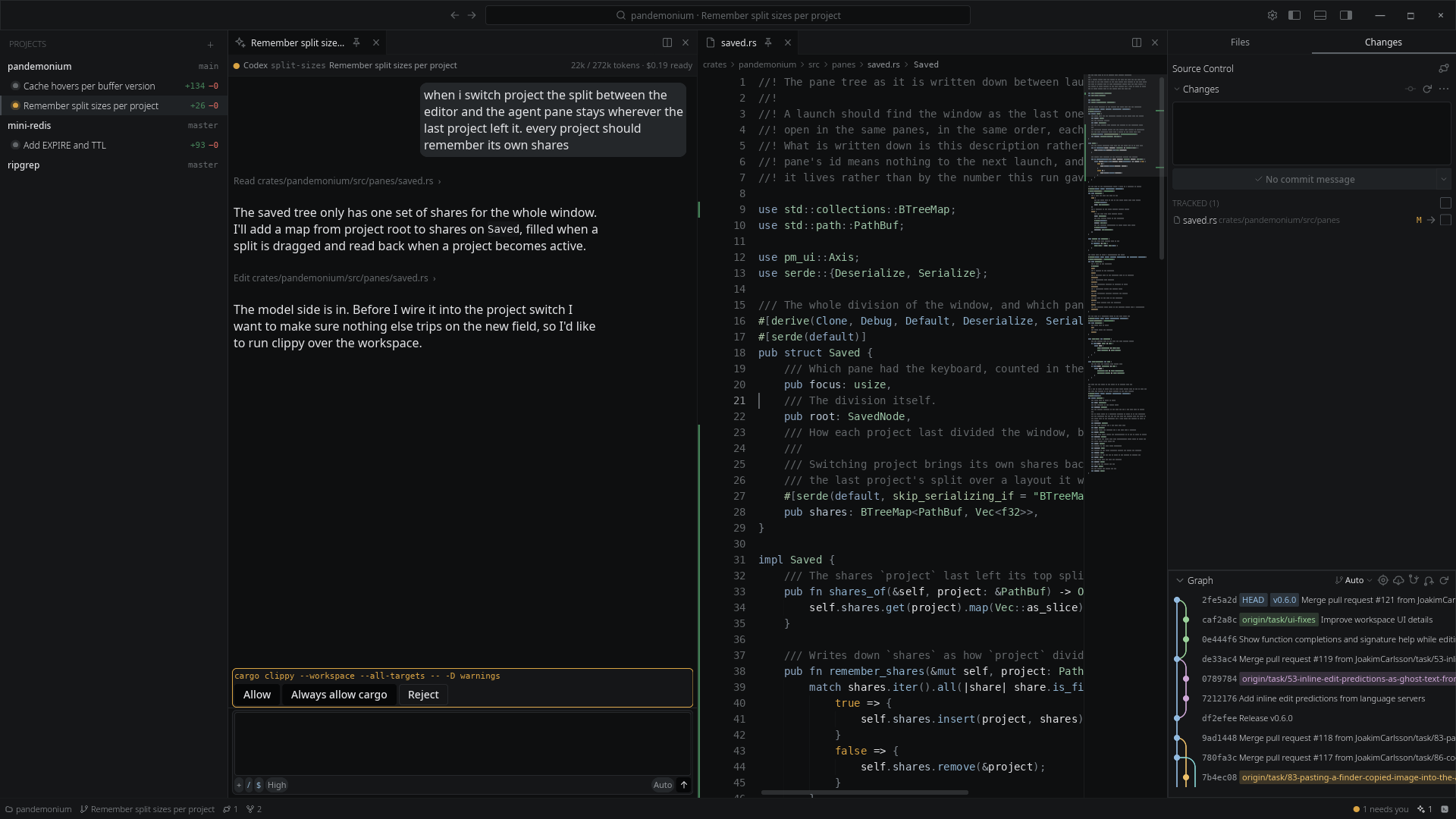Switch to the Changes tab
Screen dimensions: 1456x819
1383,42
